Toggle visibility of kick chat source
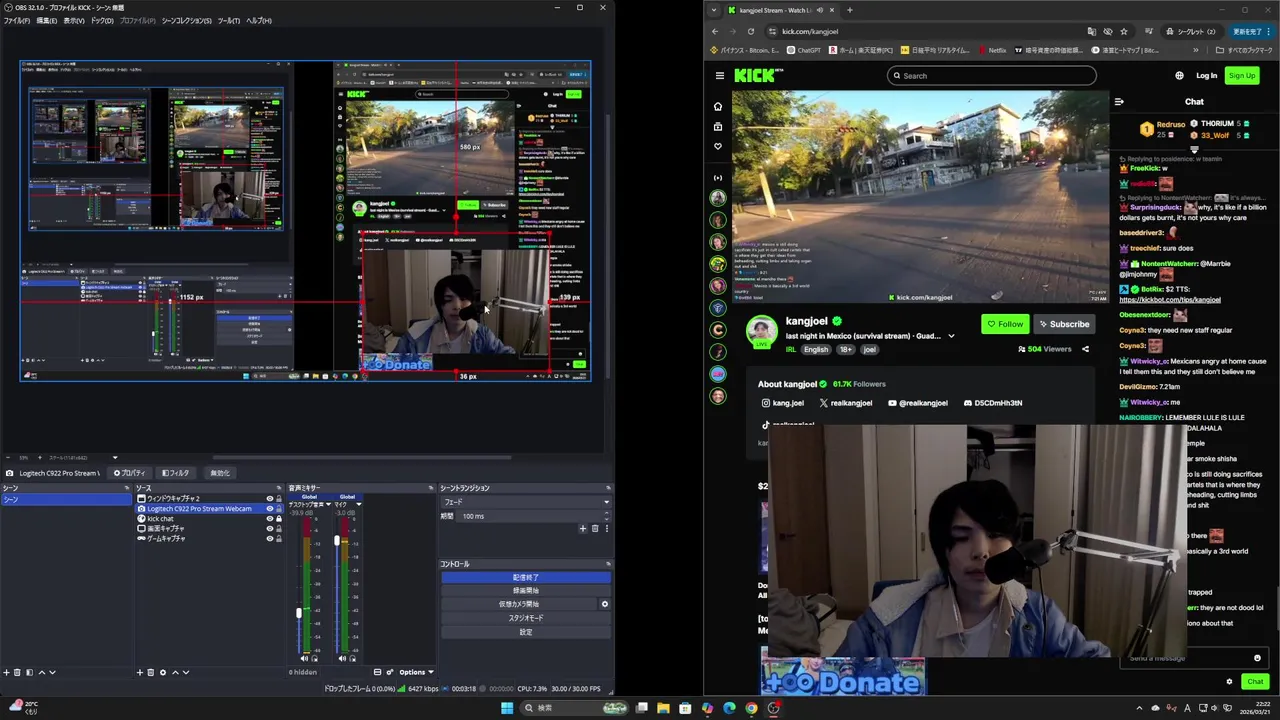Viewport: 1280px width, 720px height. coord(269,518)
